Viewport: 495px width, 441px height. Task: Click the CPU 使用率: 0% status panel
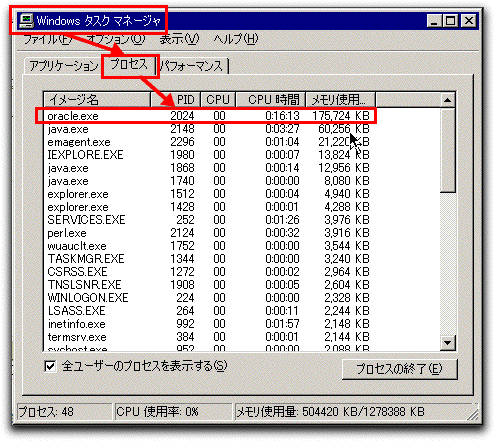click(x=173, y=412)
